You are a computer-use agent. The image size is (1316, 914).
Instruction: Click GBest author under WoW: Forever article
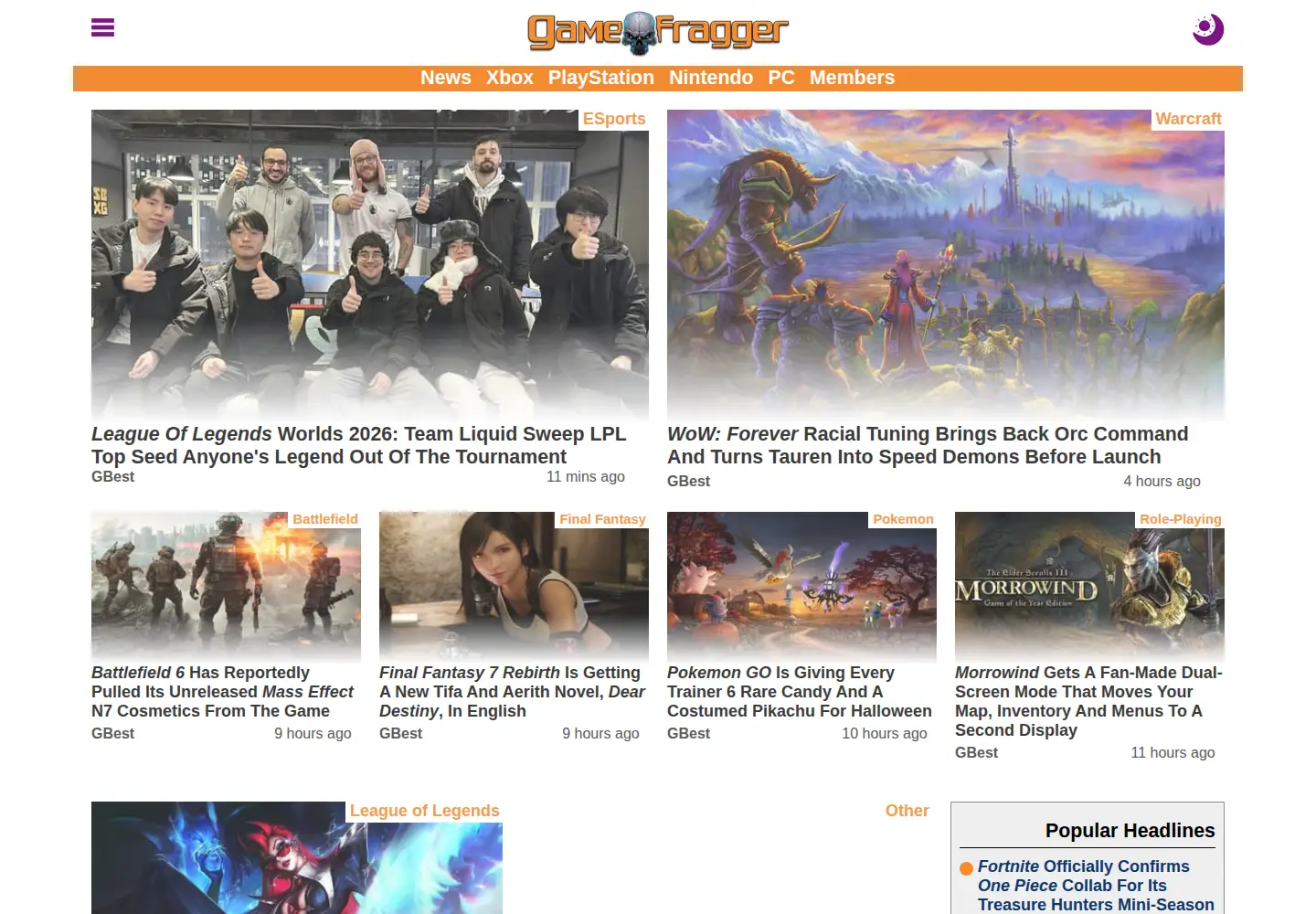pos(689,482)
